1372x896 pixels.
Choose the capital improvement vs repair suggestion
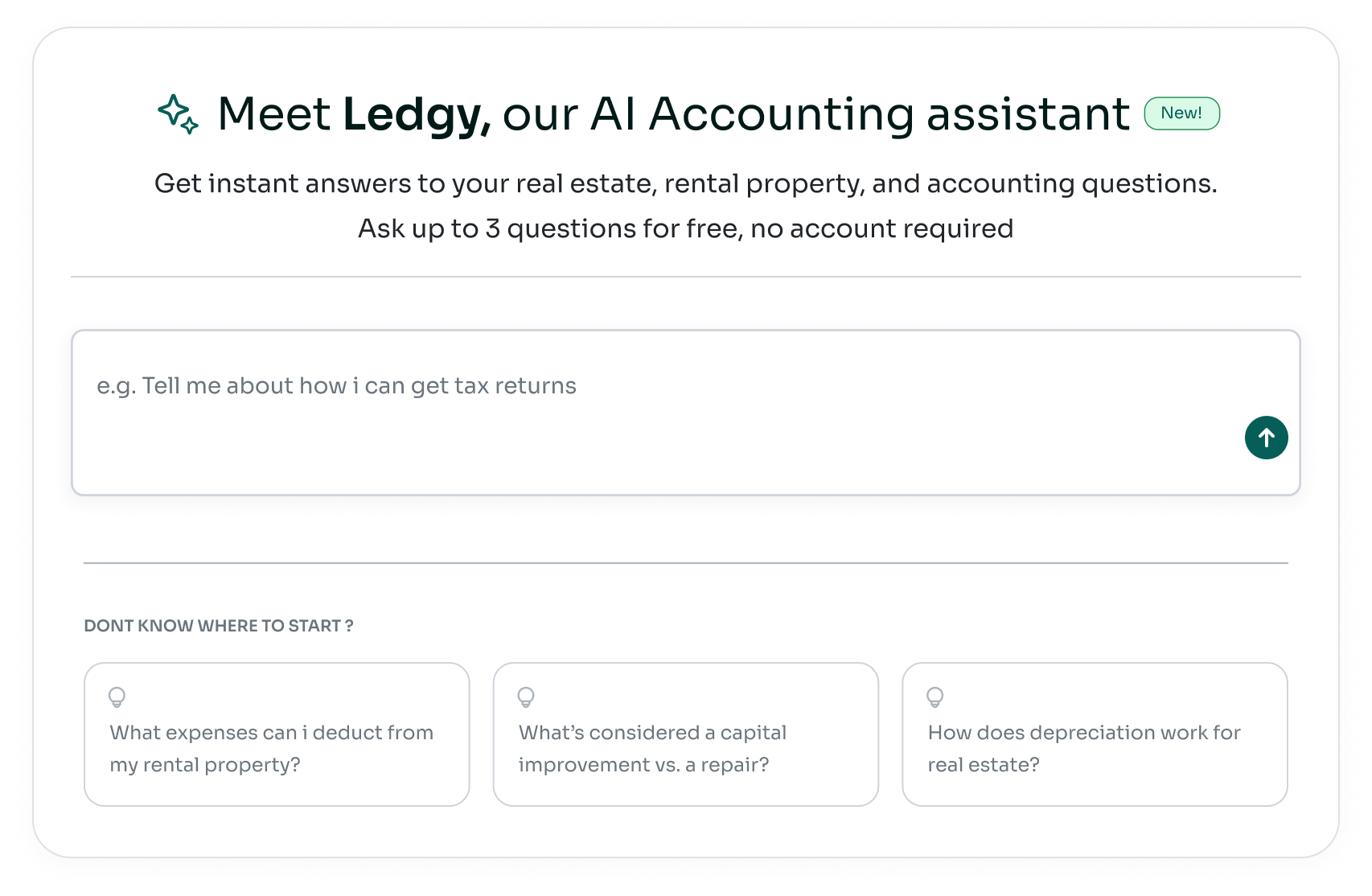coord(686,734)
